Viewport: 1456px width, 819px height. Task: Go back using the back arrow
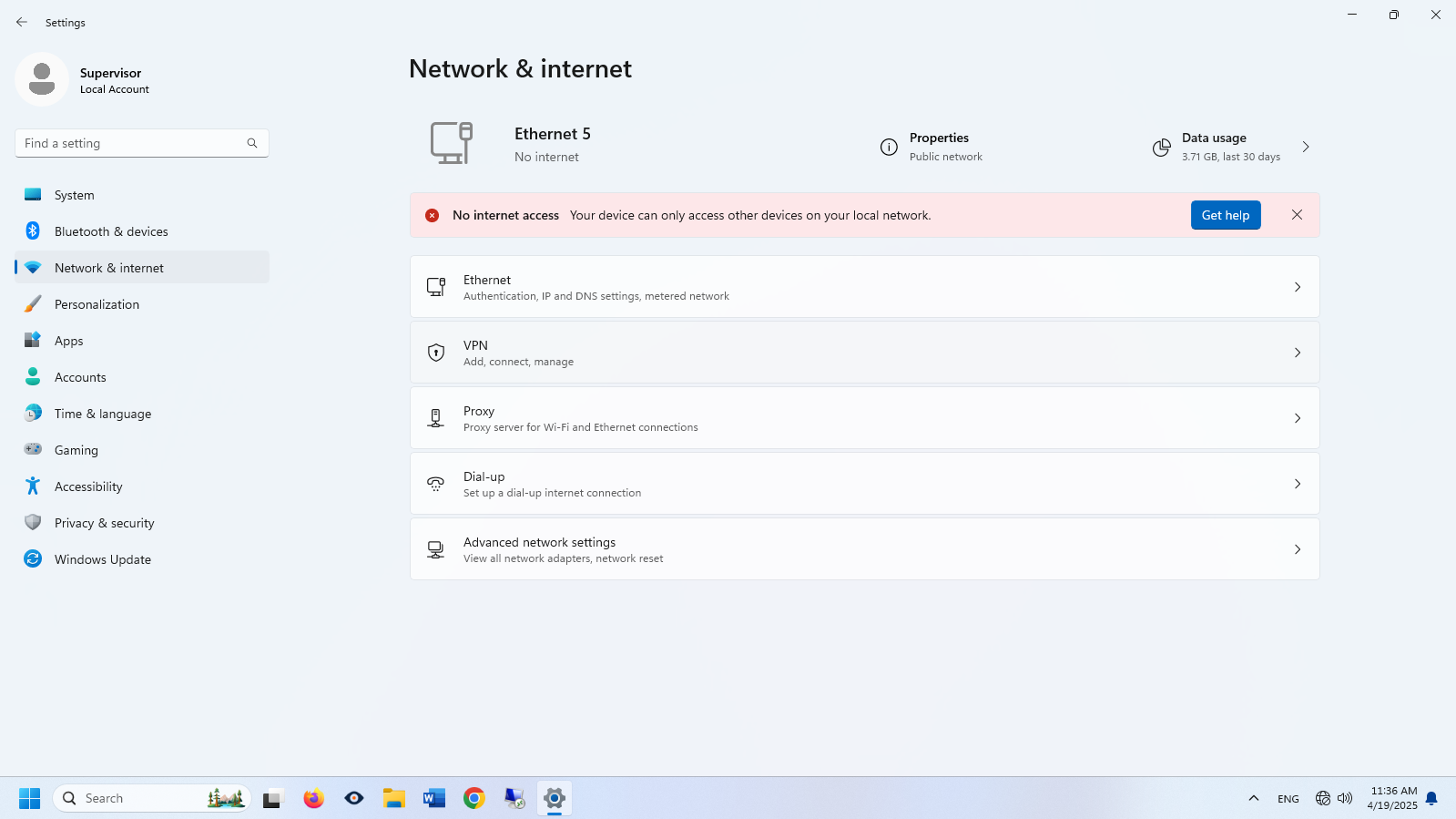point(22,22)
